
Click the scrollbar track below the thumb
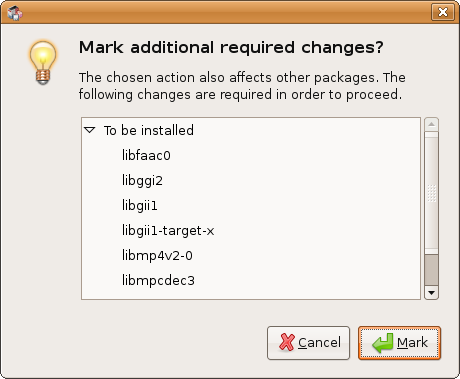pos(431,270)
